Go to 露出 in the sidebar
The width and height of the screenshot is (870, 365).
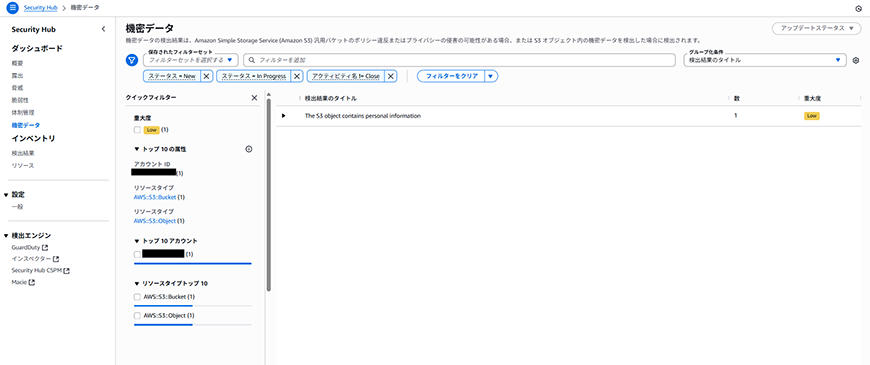[17, 75]
